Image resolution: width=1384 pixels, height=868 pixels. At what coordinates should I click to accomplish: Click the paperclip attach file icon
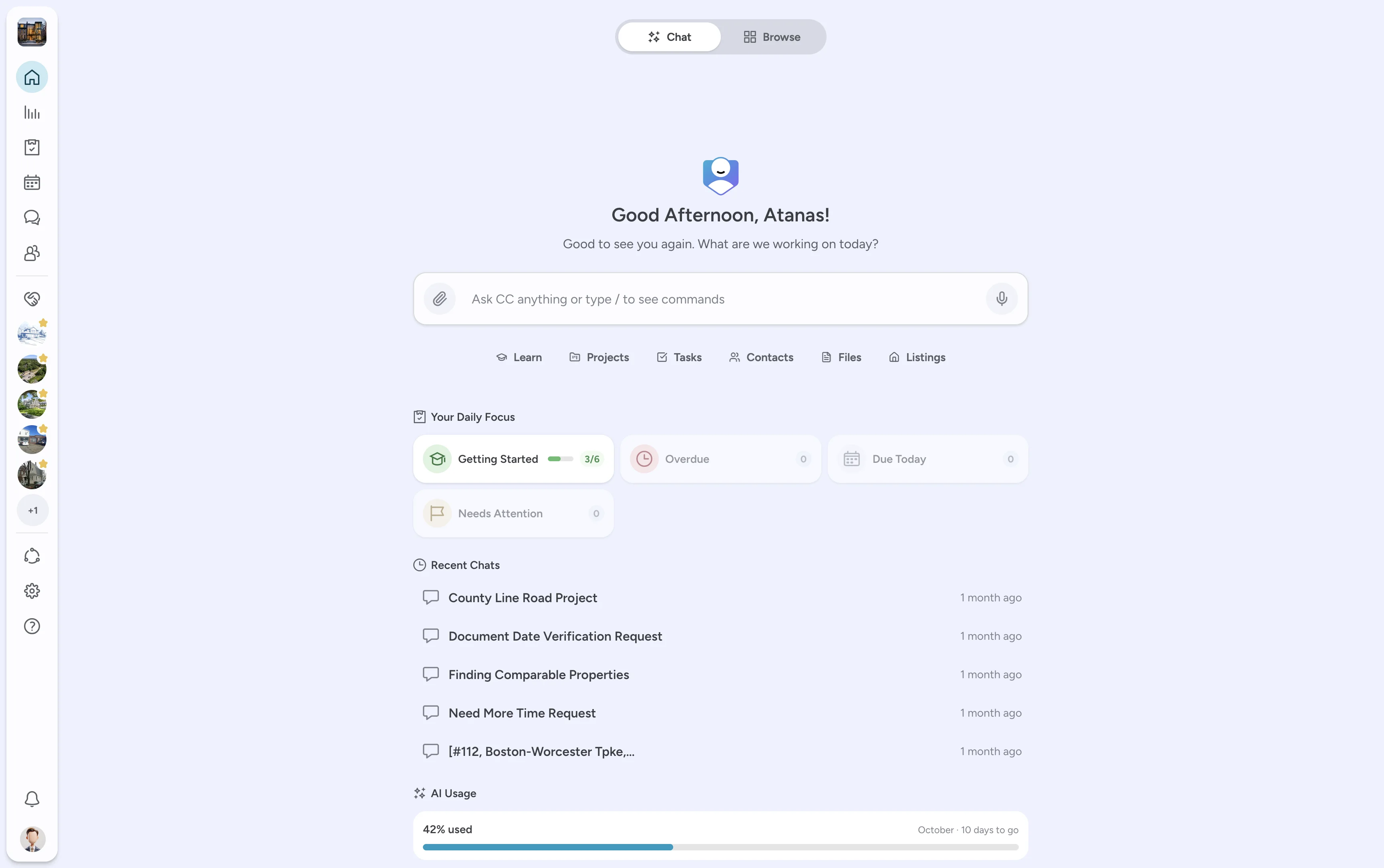tap(440, 299)
